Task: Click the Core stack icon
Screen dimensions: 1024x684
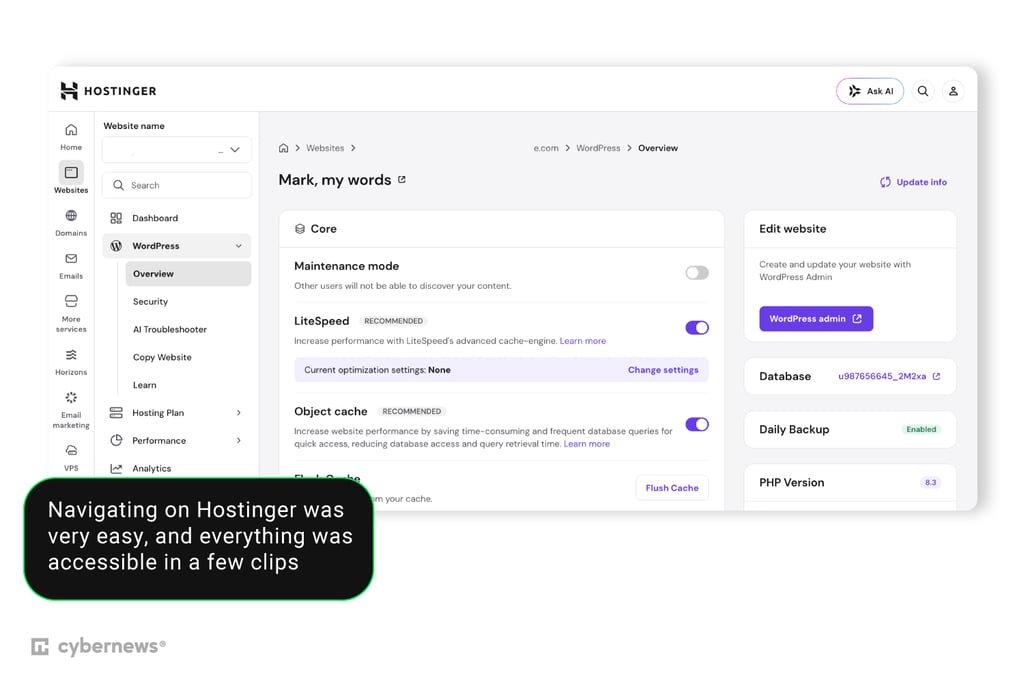Action: point(300,229)
